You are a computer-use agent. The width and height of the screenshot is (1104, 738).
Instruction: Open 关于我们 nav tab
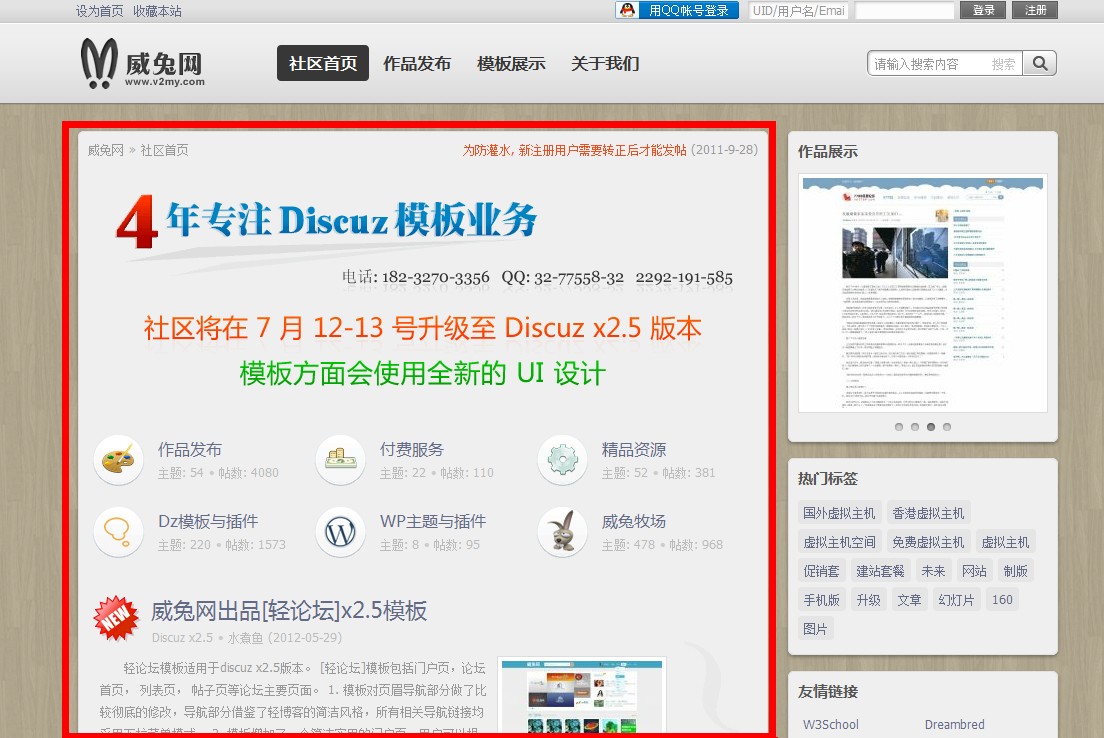tap(605, 63)
